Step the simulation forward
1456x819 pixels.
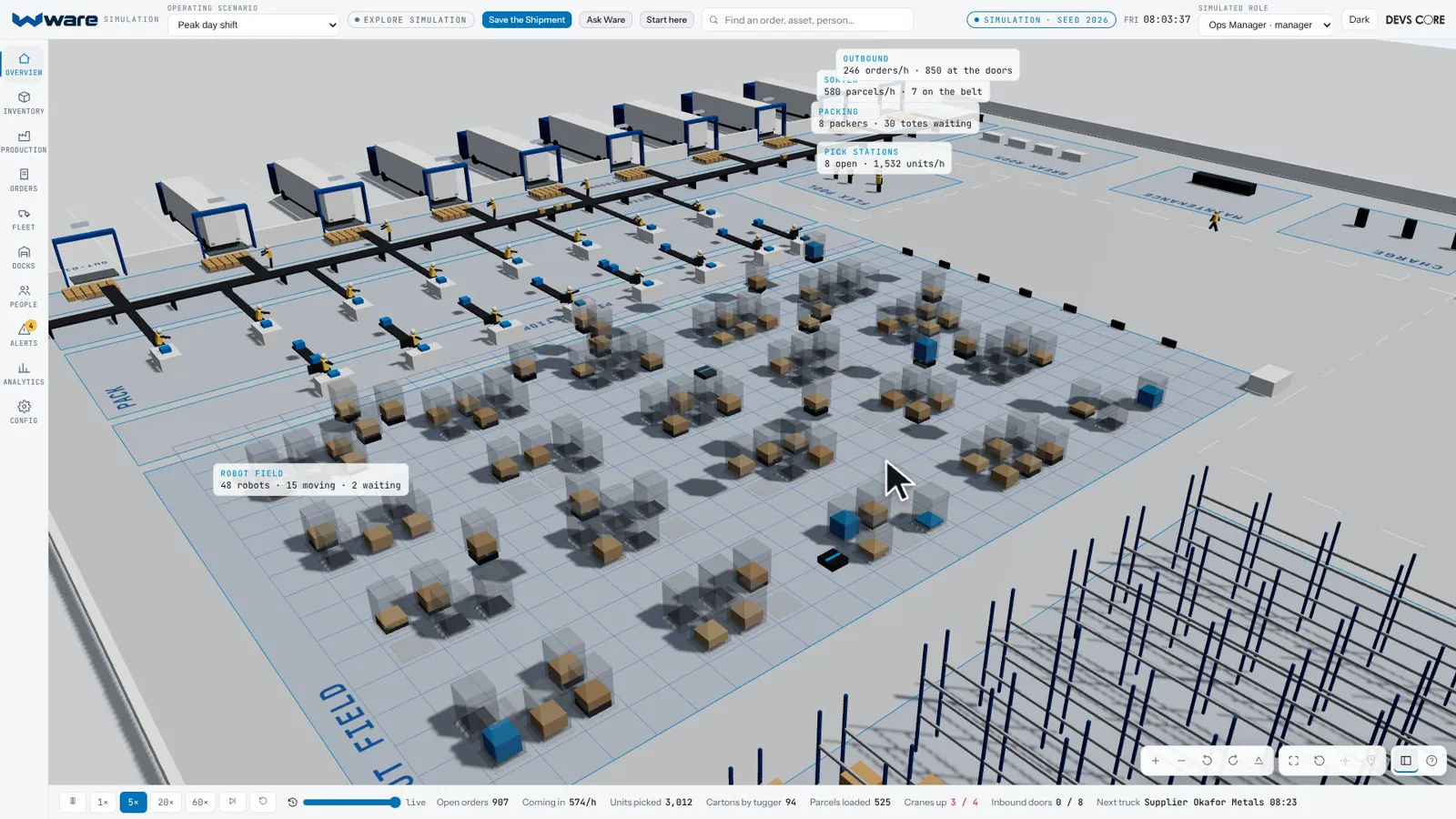tap(232, 802)
